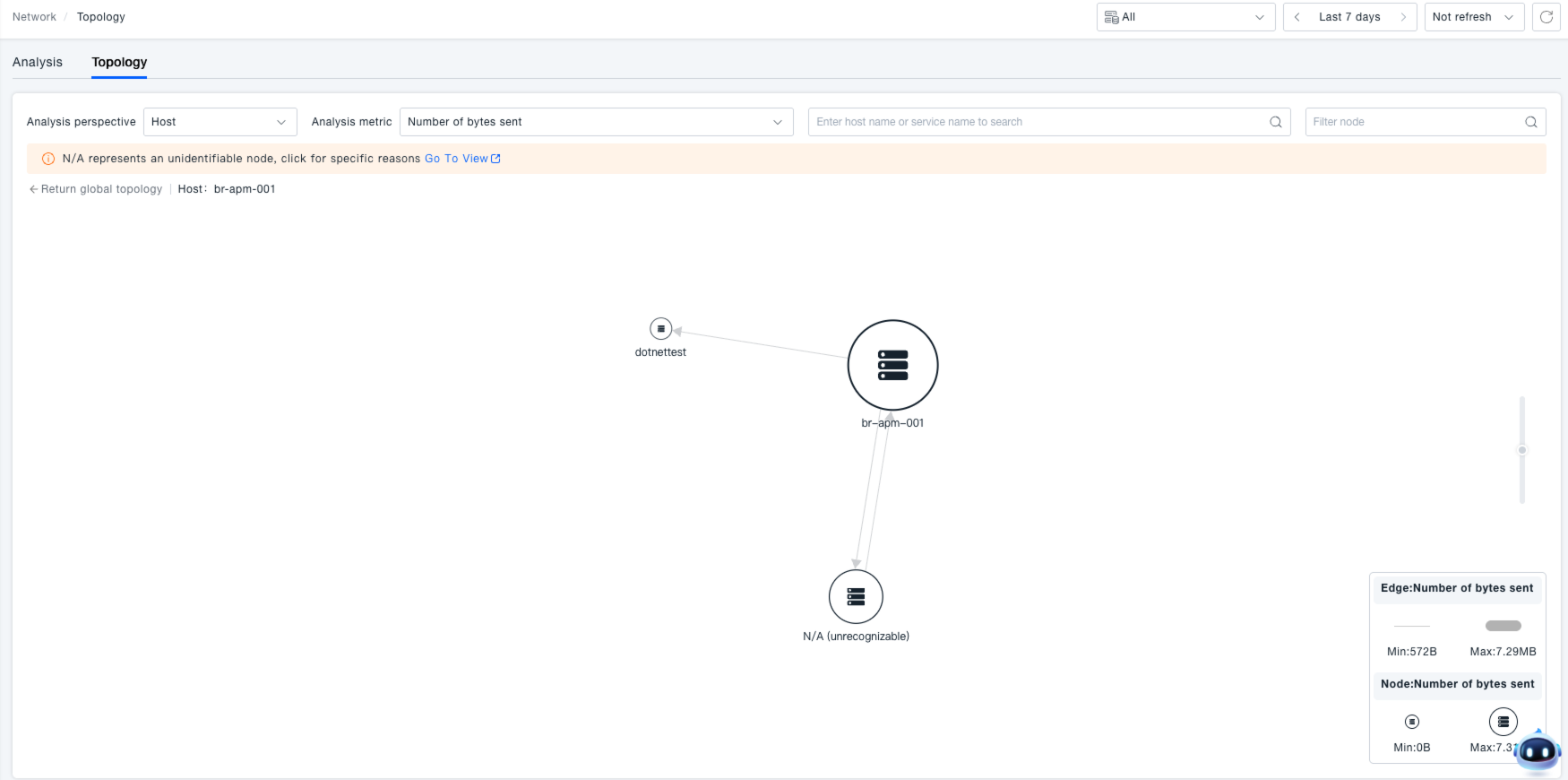This screenshot has width=1568, height=780.
Task: Click the N/A unrecognizable node icon
Action: (x=856, y=596)
